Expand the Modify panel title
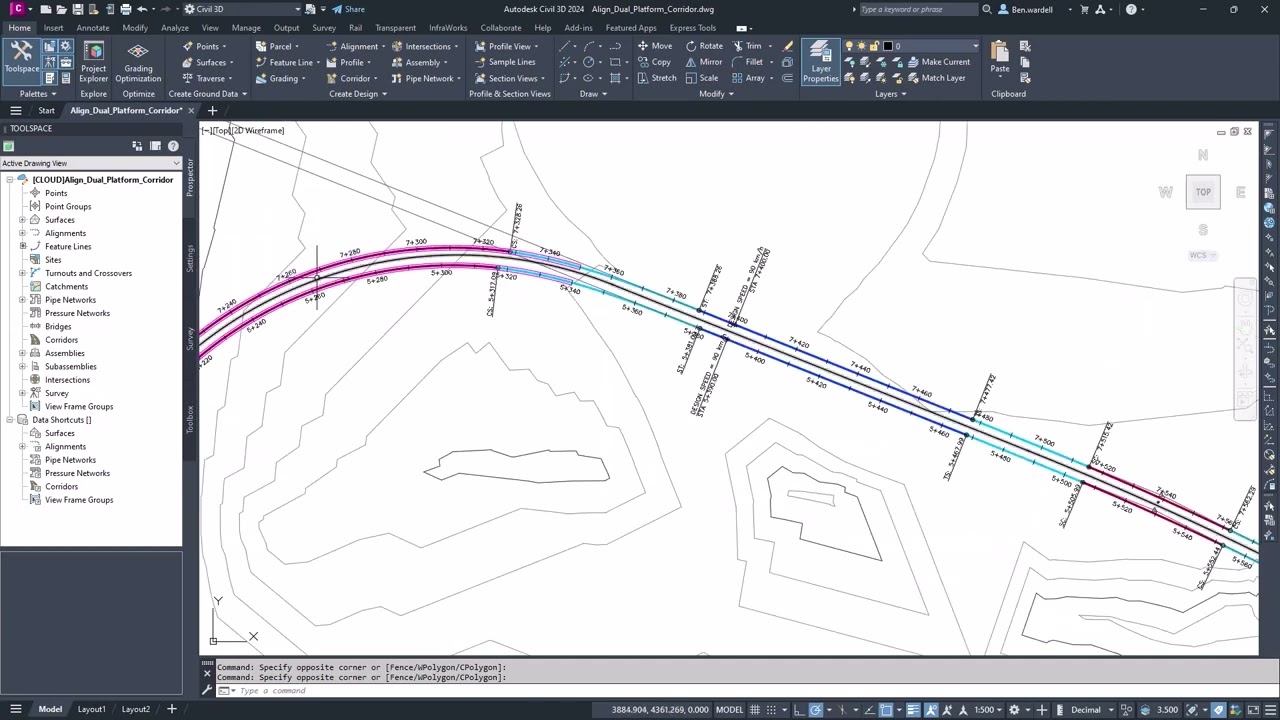The width and height of the screenshot is (1280, 720). pyautogui.click(x=716, y=94)
